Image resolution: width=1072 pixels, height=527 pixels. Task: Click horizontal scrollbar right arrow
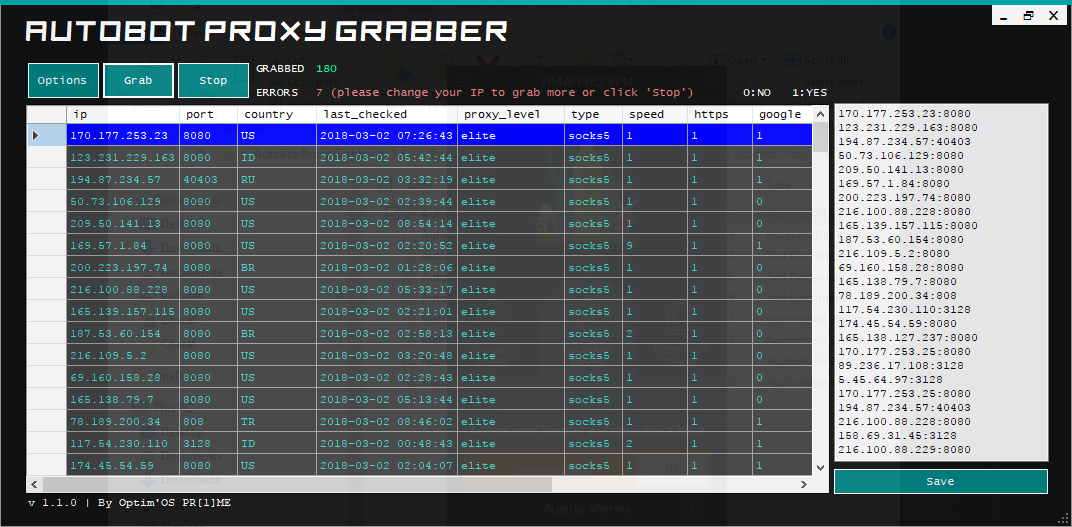click(804, 484)
